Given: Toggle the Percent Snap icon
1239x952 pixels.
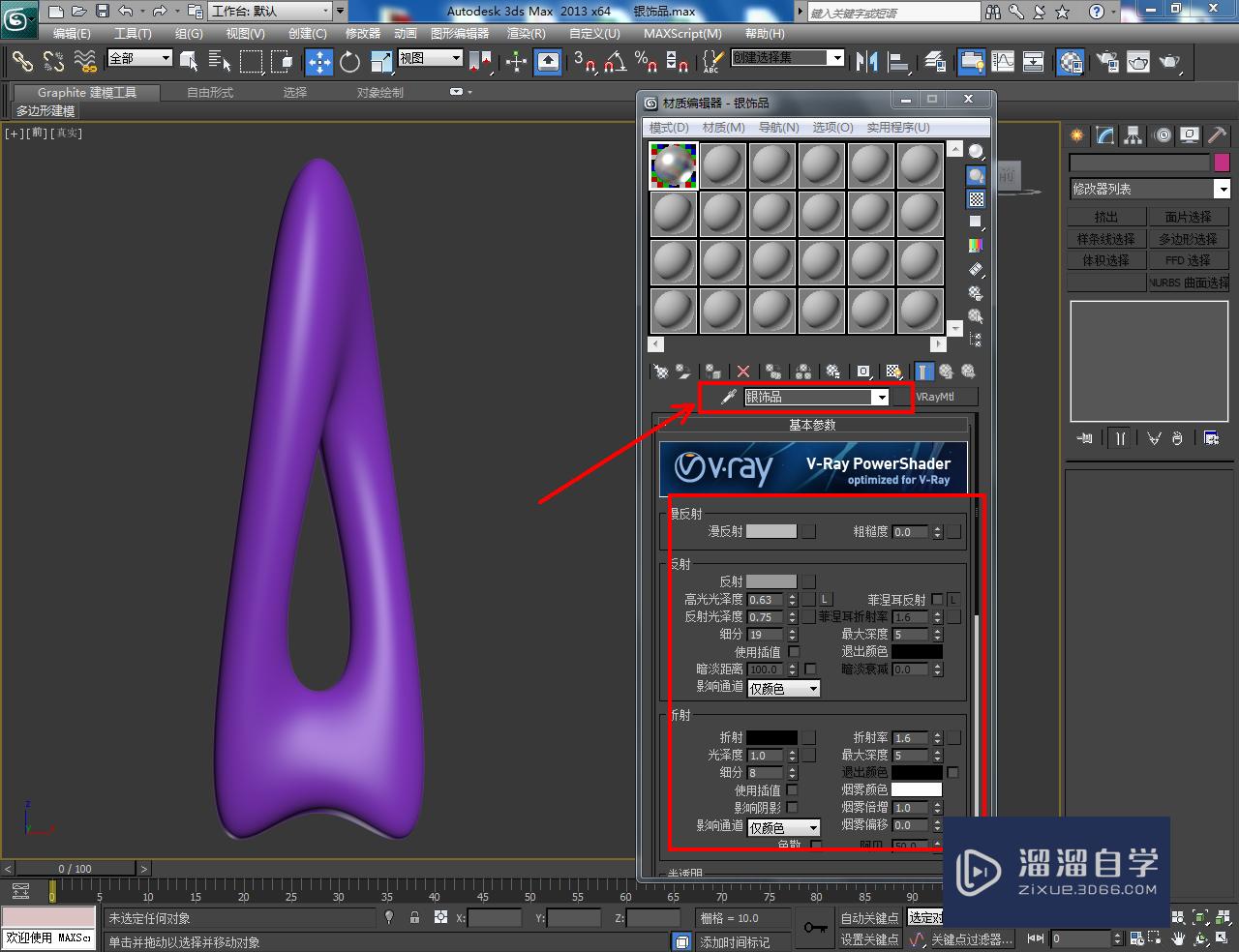Looking at the screenshot, I should 646,62.
